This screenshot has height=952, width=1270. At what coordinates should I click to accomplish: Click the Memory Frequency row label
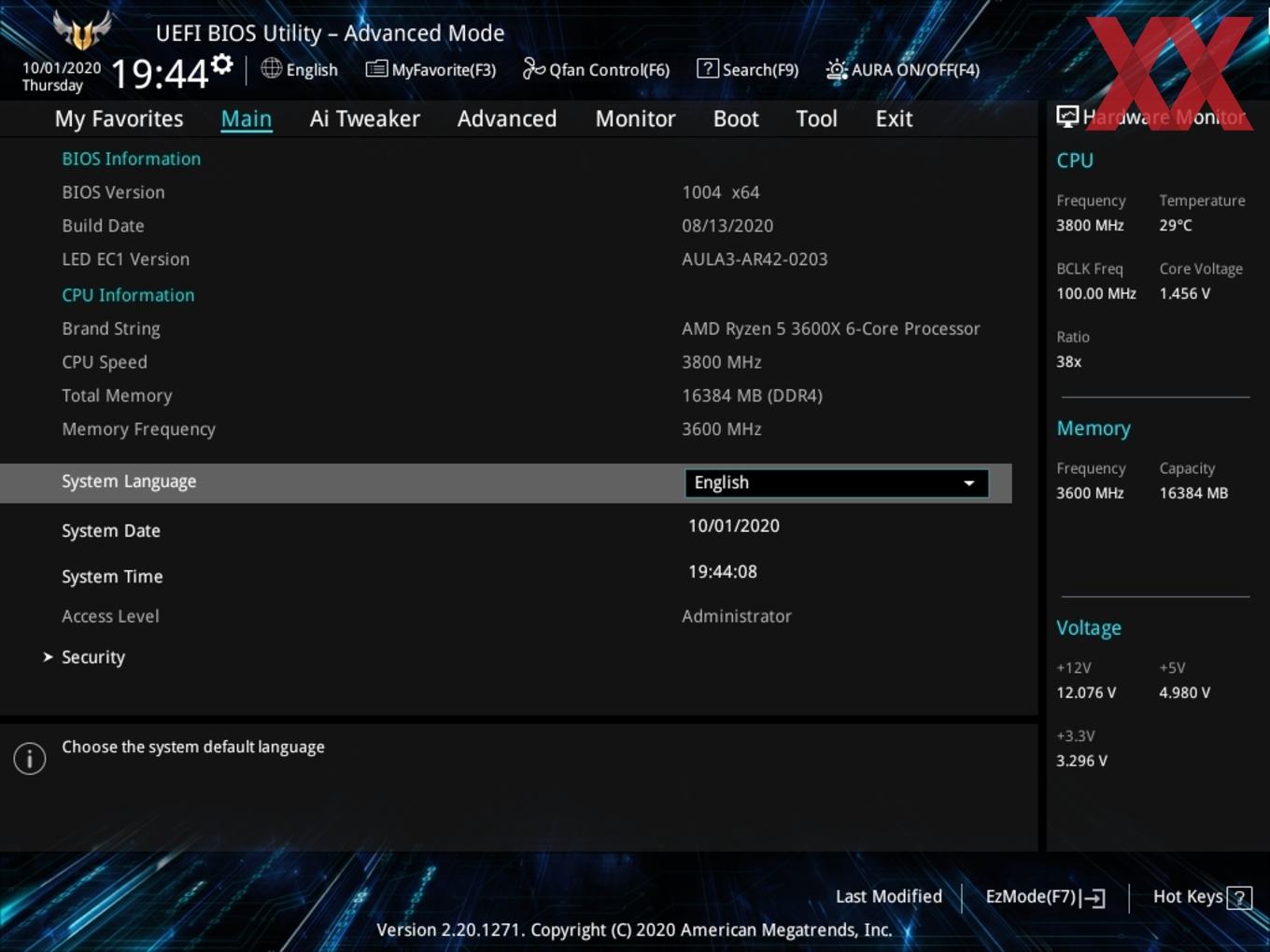[139, 429]
